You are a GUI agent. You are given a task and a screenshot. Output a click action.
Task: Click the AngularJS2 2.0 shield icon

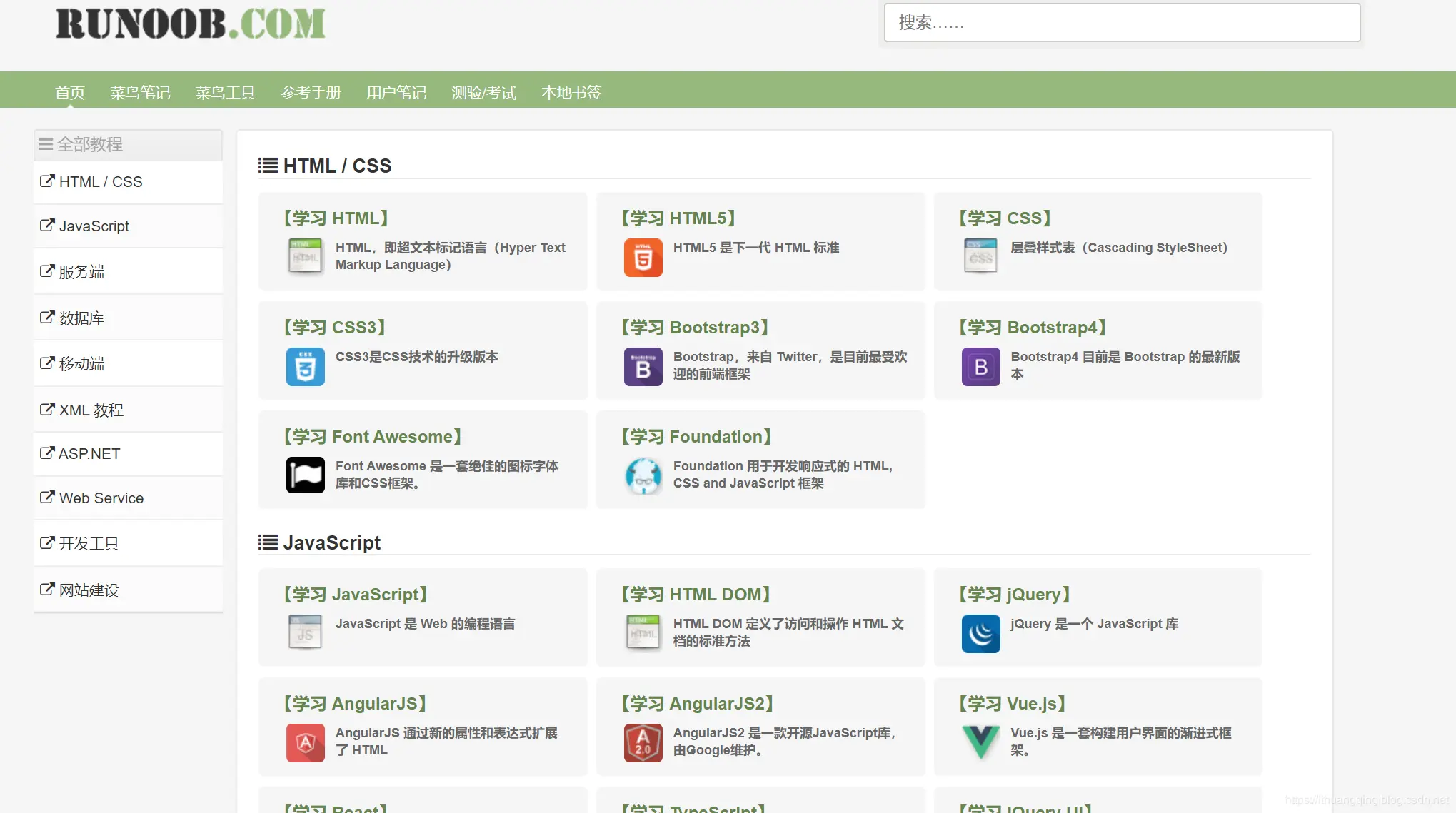tap(643, 742)
